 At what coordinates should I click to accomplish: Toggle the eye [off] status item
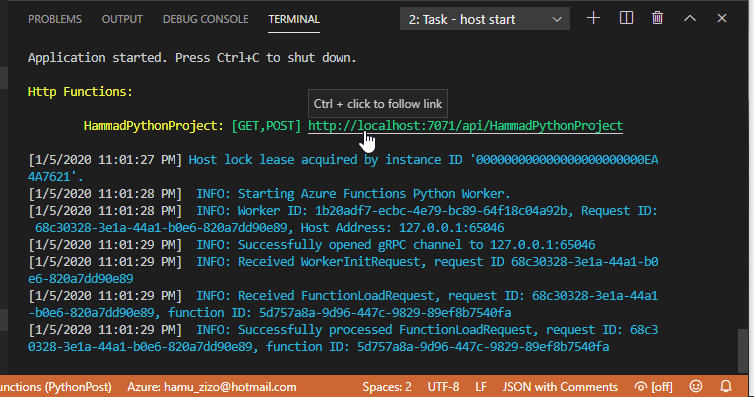coord(653,386)
